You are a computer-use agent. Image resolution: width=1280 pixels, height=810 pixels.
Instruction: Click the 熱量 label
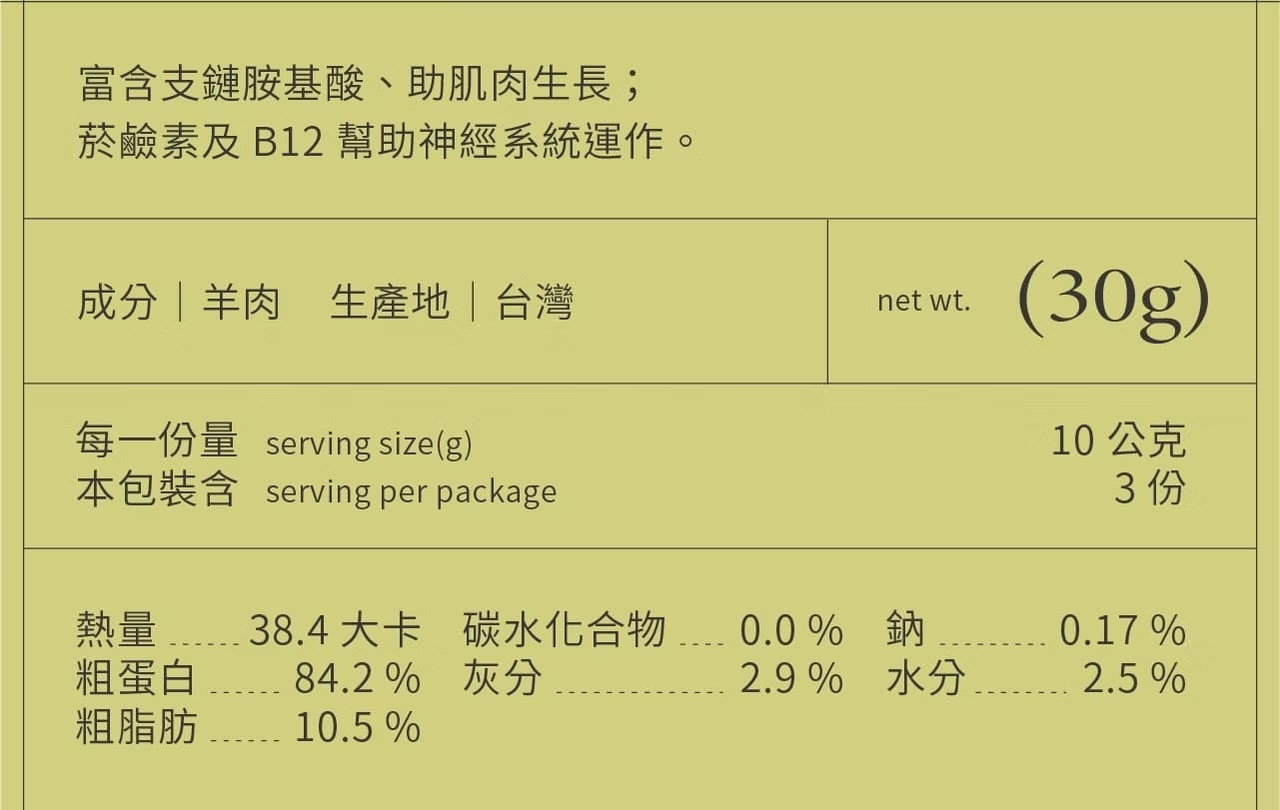coord(117,630)
